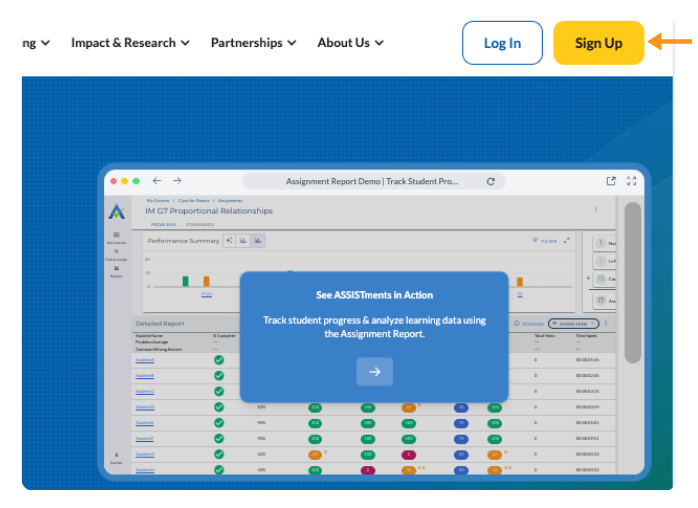Expand the chevron beside Impact & Research

pos(185,43)
